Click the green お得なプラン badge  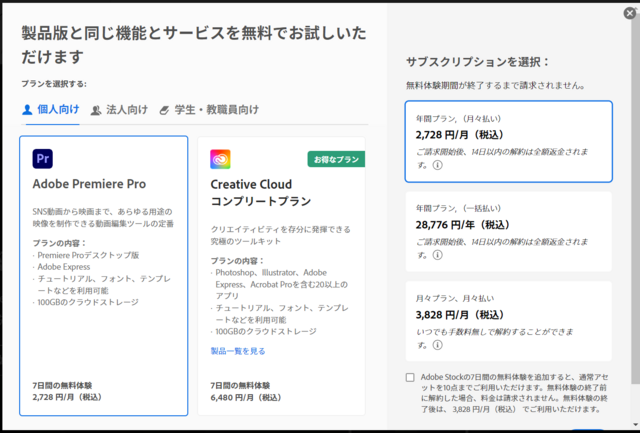point(336,160)
